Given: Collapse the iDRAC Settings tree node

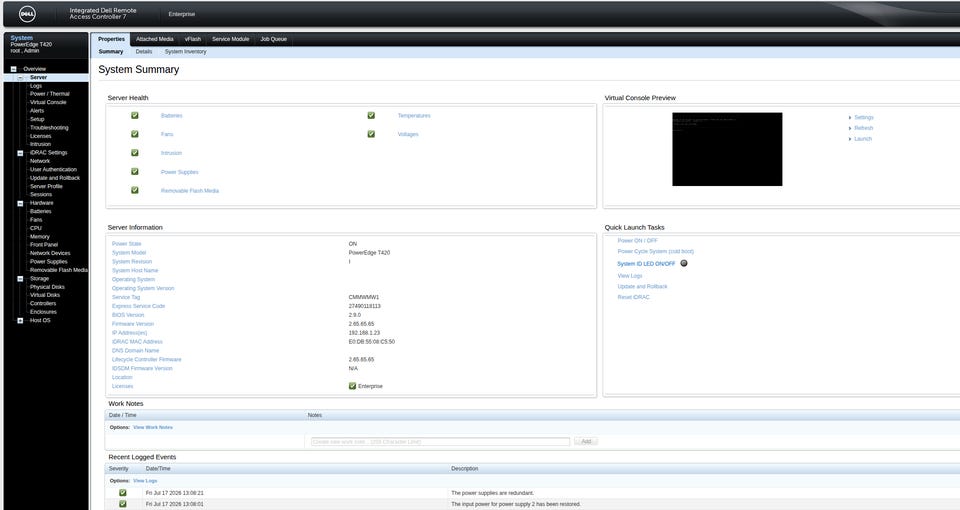Looking at the screenshot, I should tap(20, 153).
